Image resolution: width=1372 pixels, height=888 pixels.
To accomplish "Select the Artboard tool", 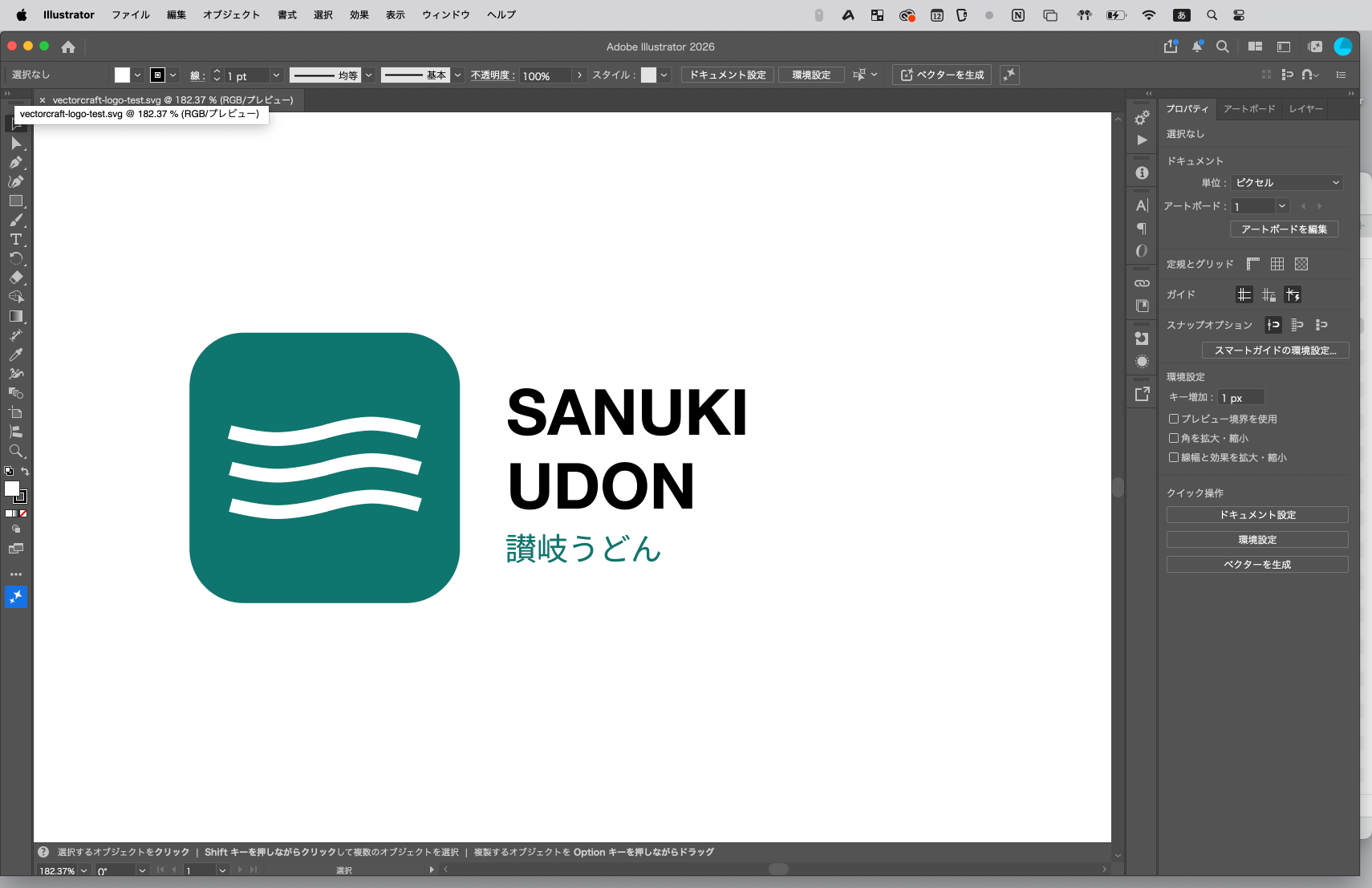I will (16, 412).
